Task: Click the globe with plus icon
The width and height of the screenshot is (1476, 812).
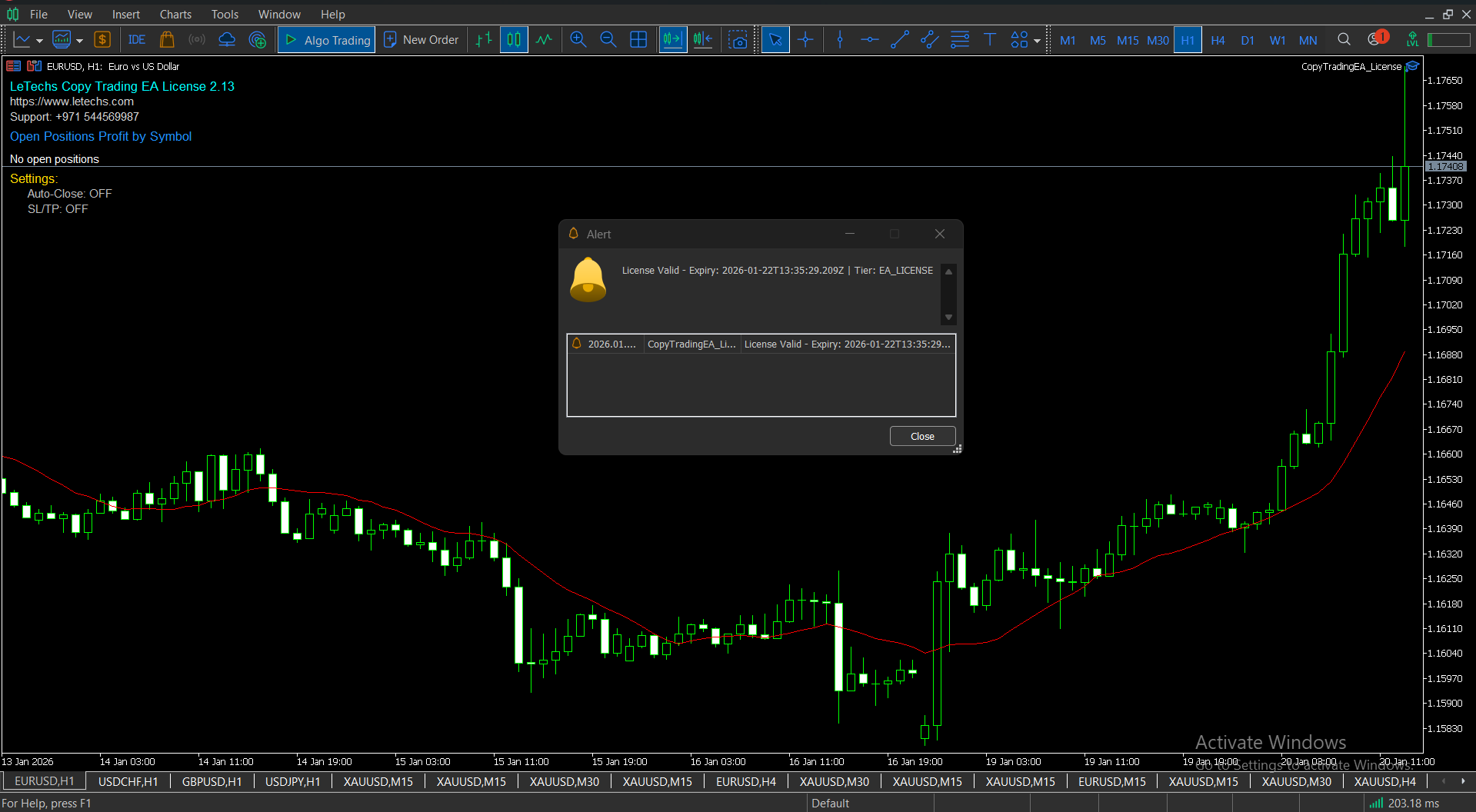Action: tap(258, 40)
